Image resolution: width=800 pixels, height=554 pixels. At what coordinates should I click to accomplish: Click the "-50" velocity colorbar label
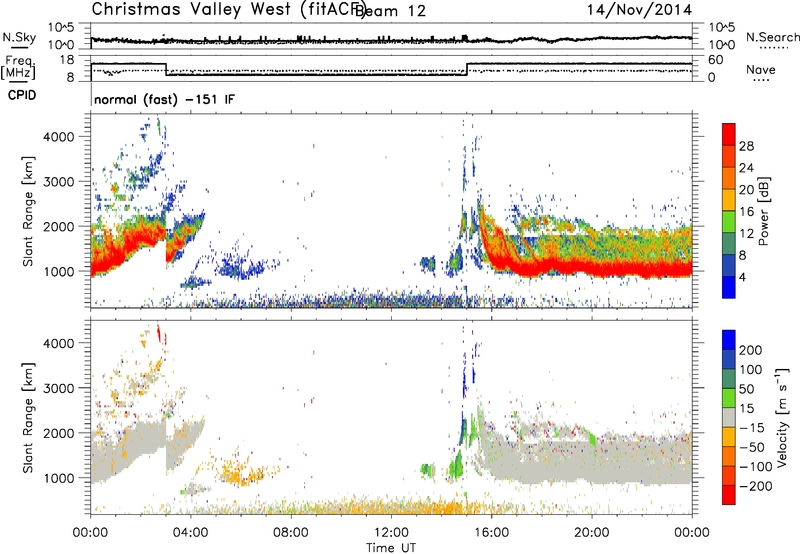point(752,447)
